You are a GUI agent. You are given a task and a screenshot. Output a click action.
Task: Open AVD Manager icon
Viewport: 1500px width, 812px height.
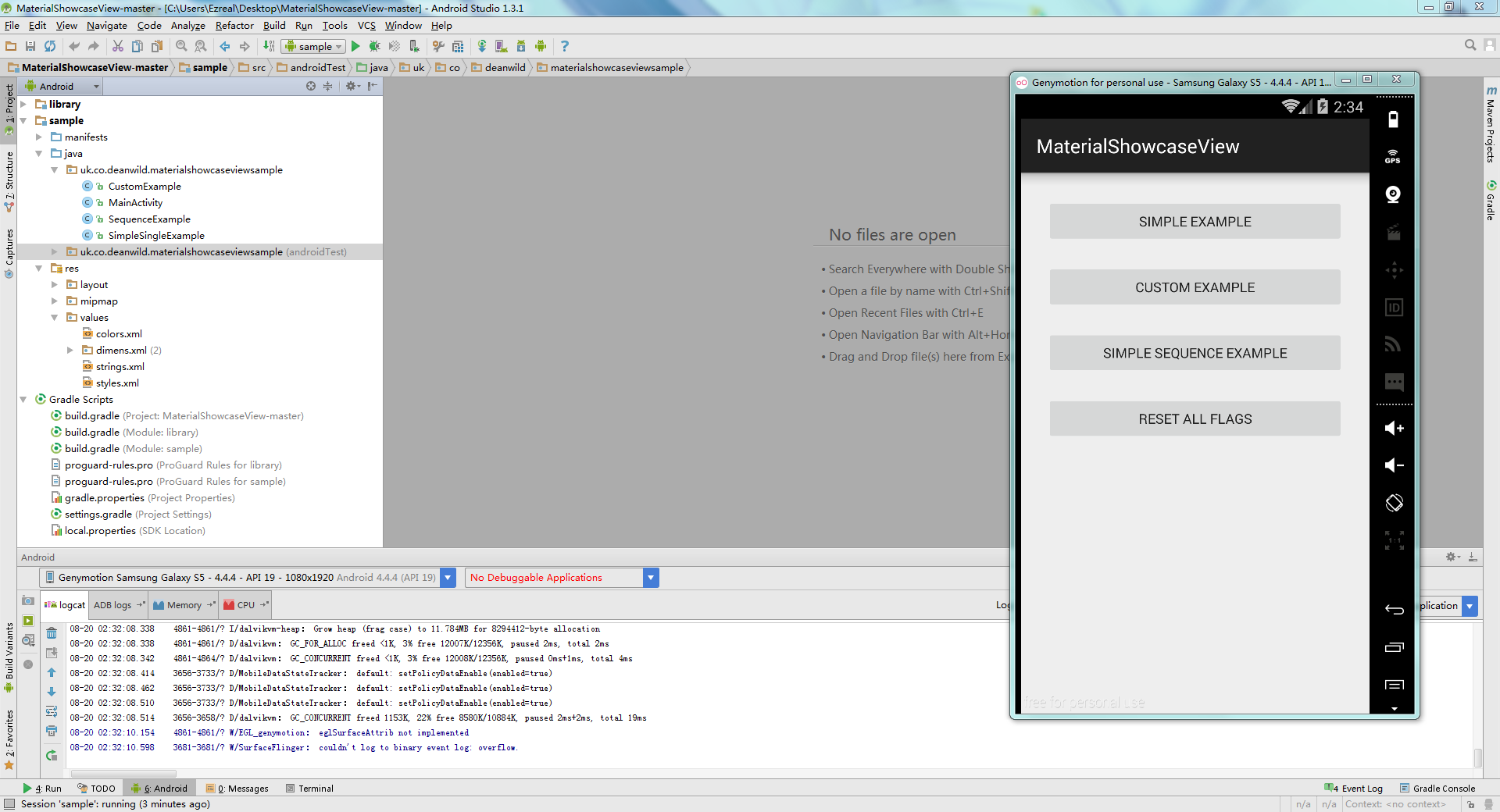point(502,46)
